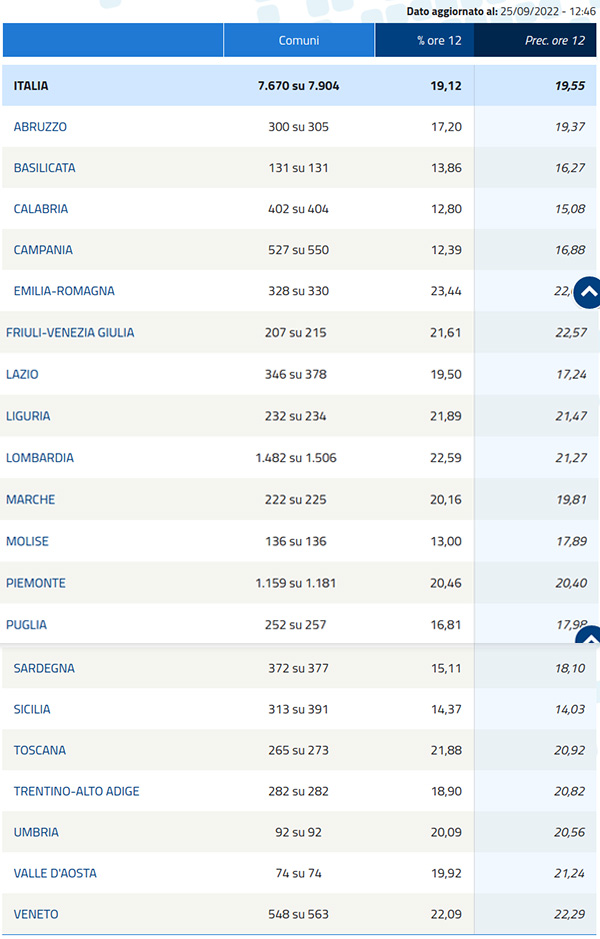Open the LOMBARDIA region link
The width and height of the screenshot is (600, 939).
tap(40, 458)
